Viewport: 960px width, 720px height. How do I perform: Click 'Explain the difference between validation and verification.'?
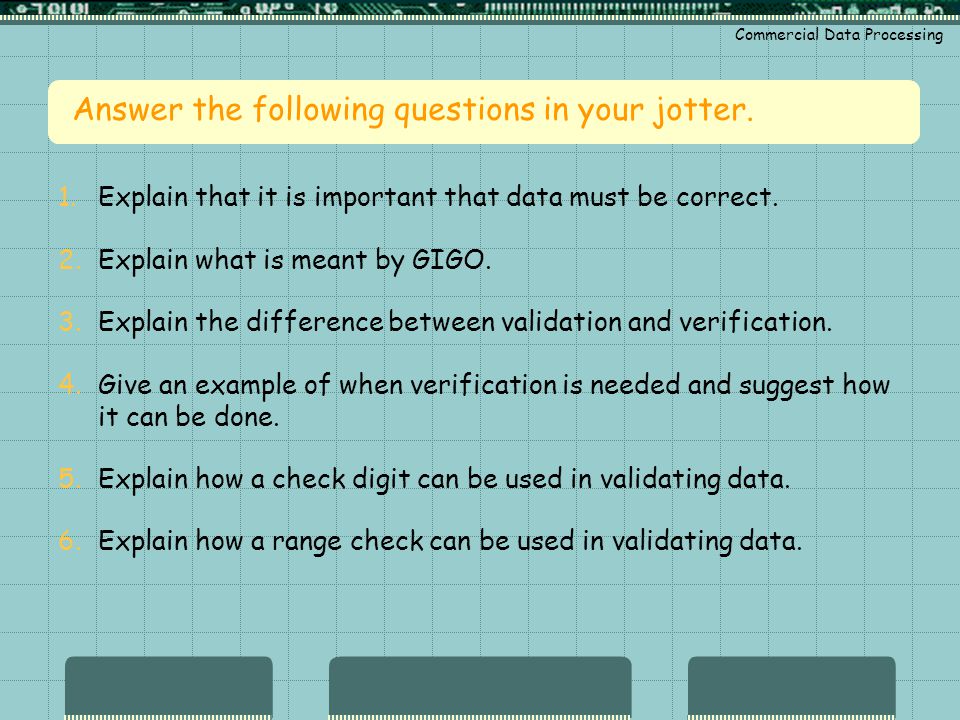tap(465, 322)
